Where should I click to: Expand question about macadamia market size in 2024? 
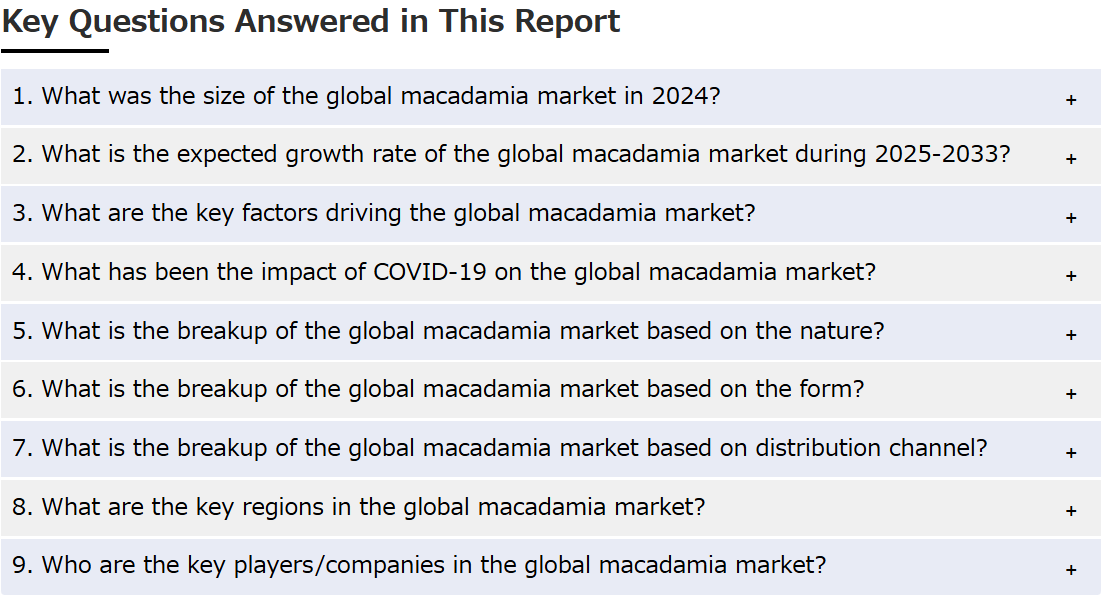point(366,97)
